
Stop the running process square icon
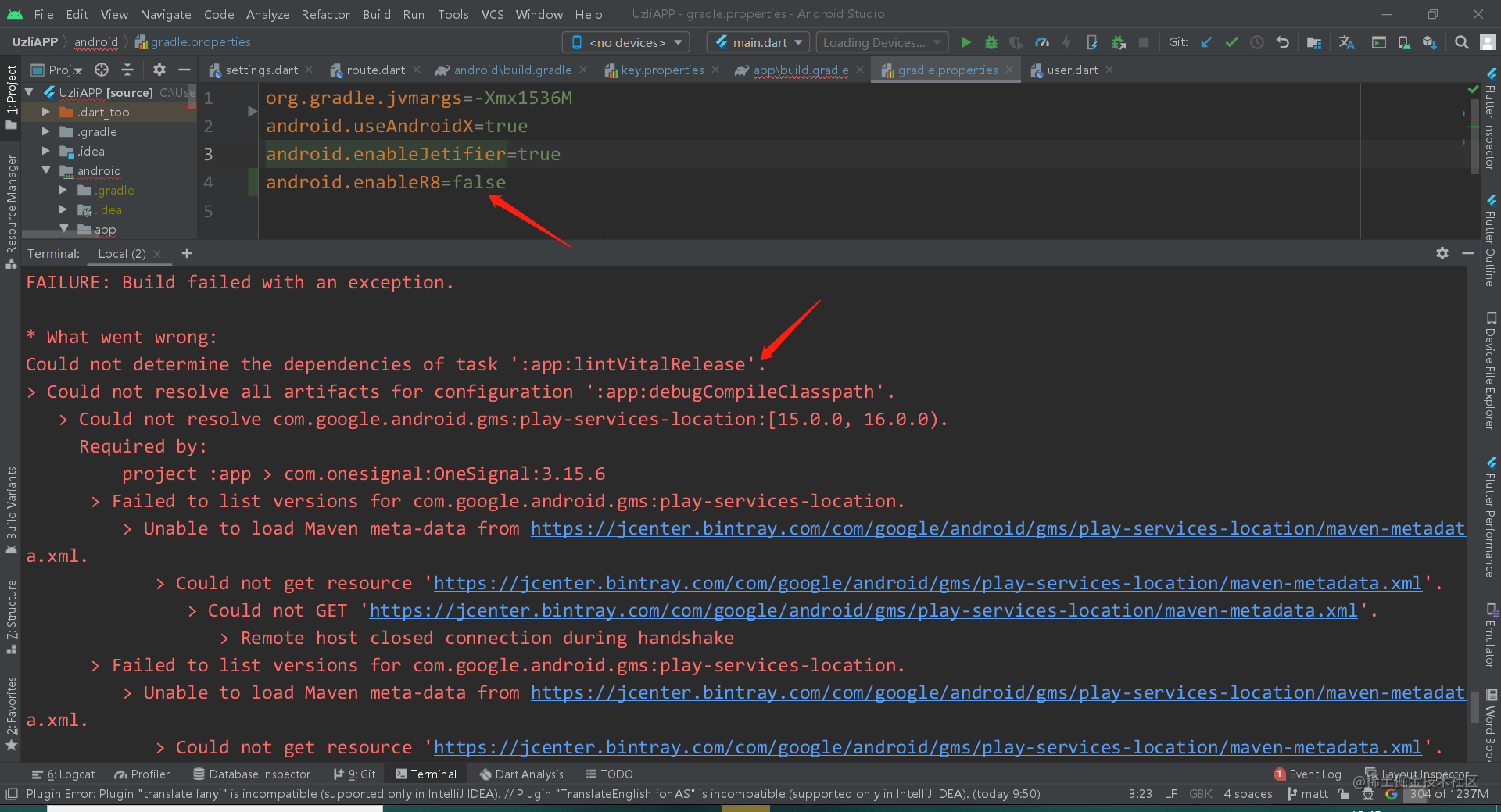pos(1144,42)
